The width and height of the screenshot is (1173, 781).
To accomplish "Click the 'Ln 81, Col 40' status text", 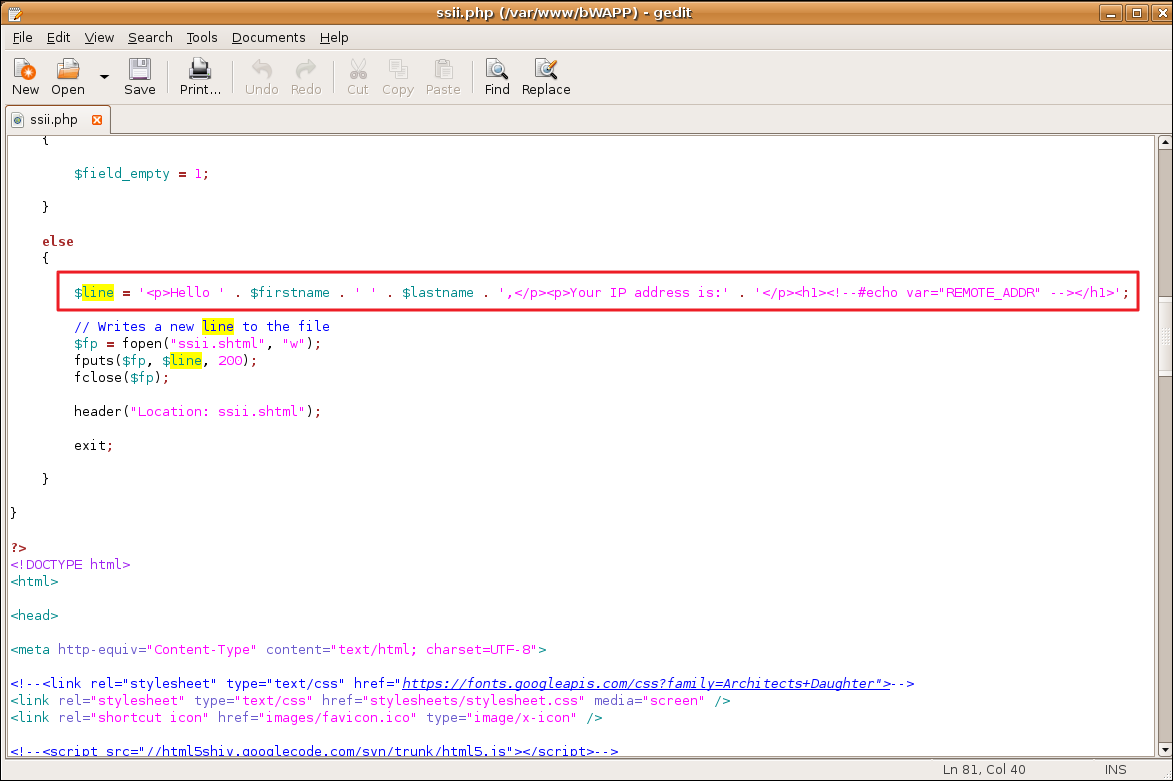I will (984, 769).
